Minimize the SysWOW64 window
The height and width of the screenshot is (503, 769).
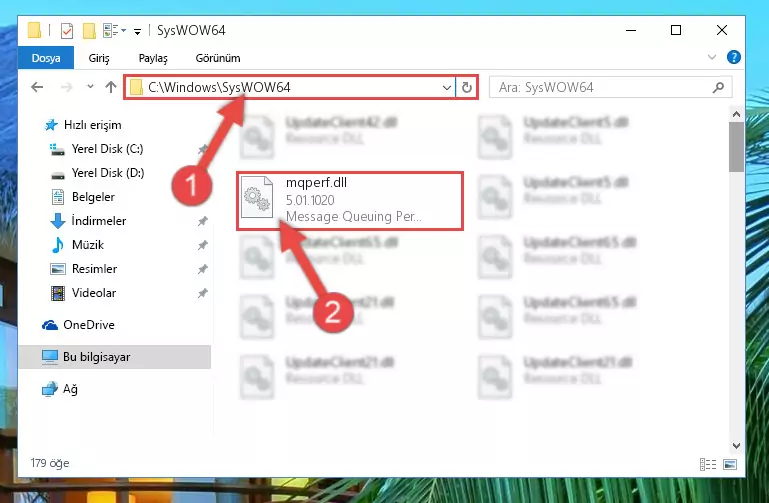[631, 30]
